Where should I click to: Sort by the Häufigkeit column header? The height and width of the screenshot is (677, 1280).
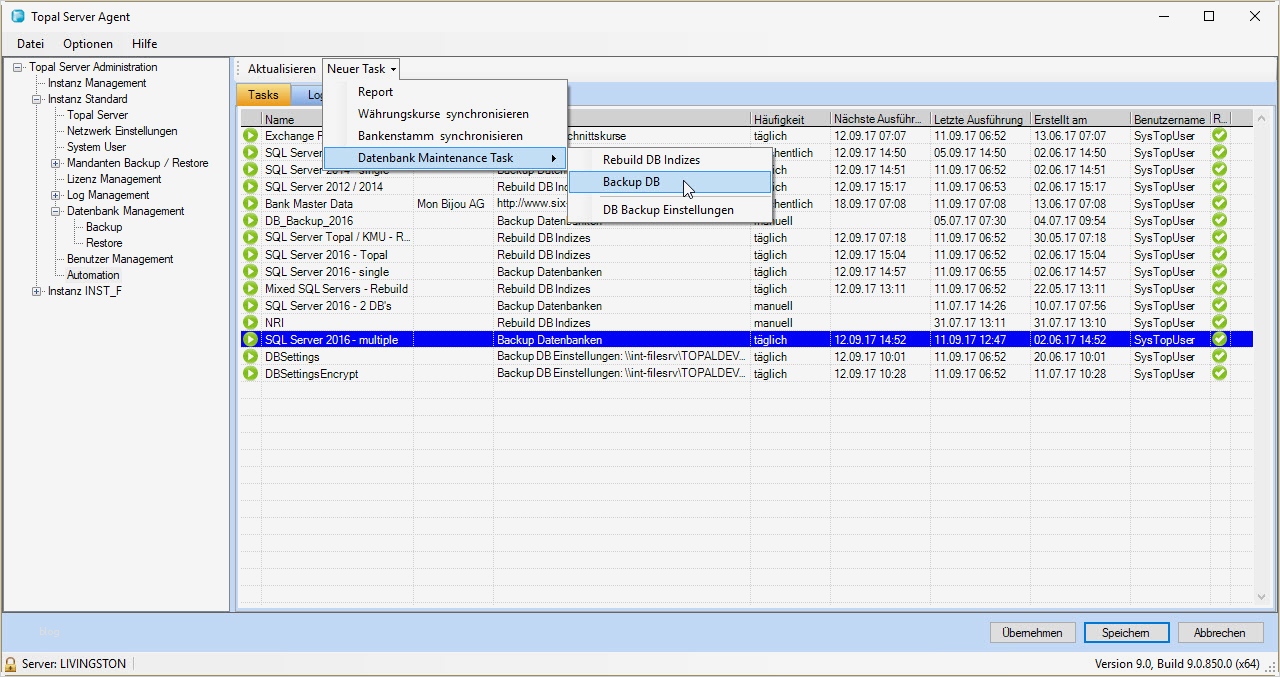(x=779, y=120)
